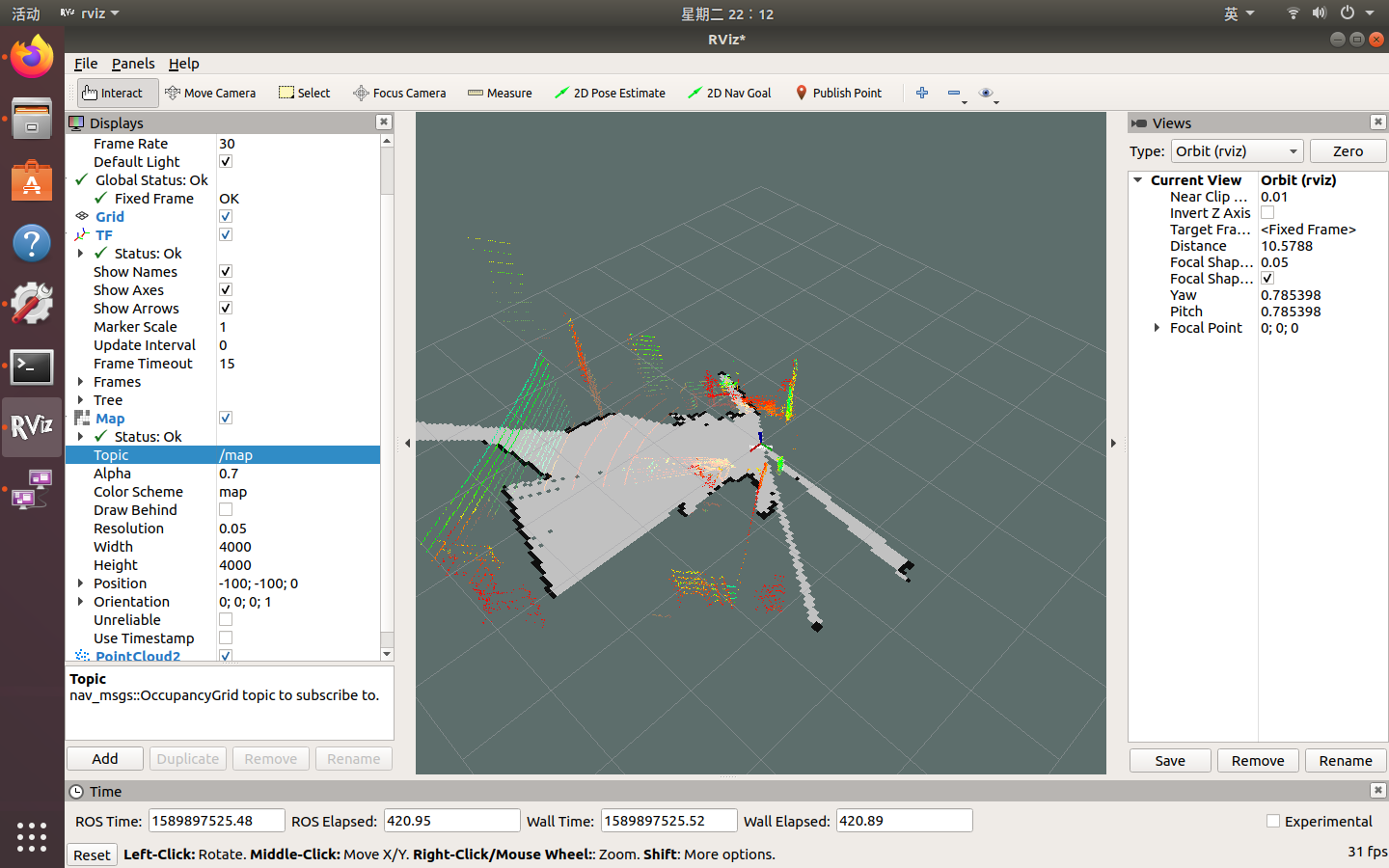Enable the Draw Behind checkbox
1389x868 pixels.
pos(226,510)
